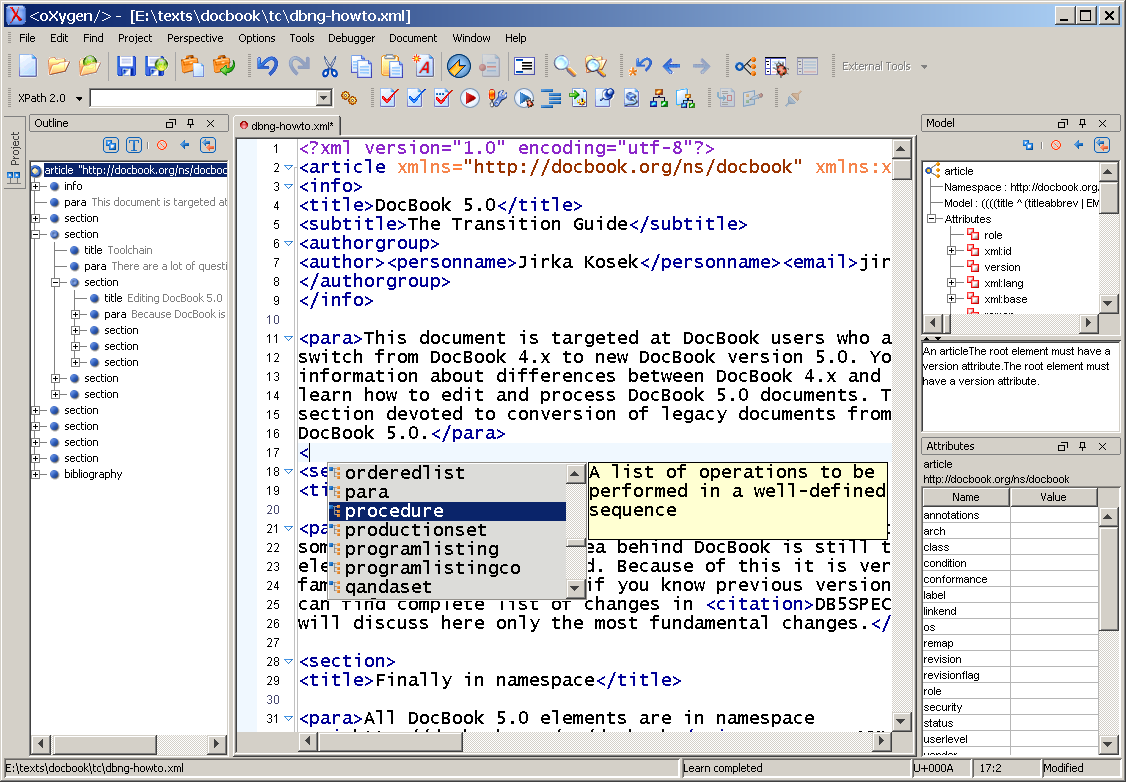
Task: Save the current file with the floppy icon
Action: click(x=126, y=67)
